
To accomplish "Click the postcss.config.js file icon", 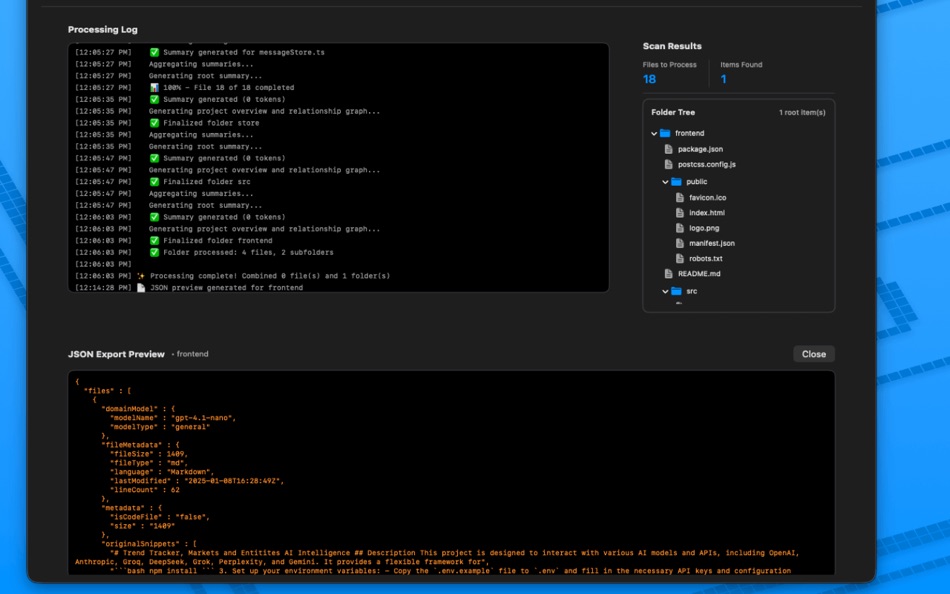I will coord(668,163).
